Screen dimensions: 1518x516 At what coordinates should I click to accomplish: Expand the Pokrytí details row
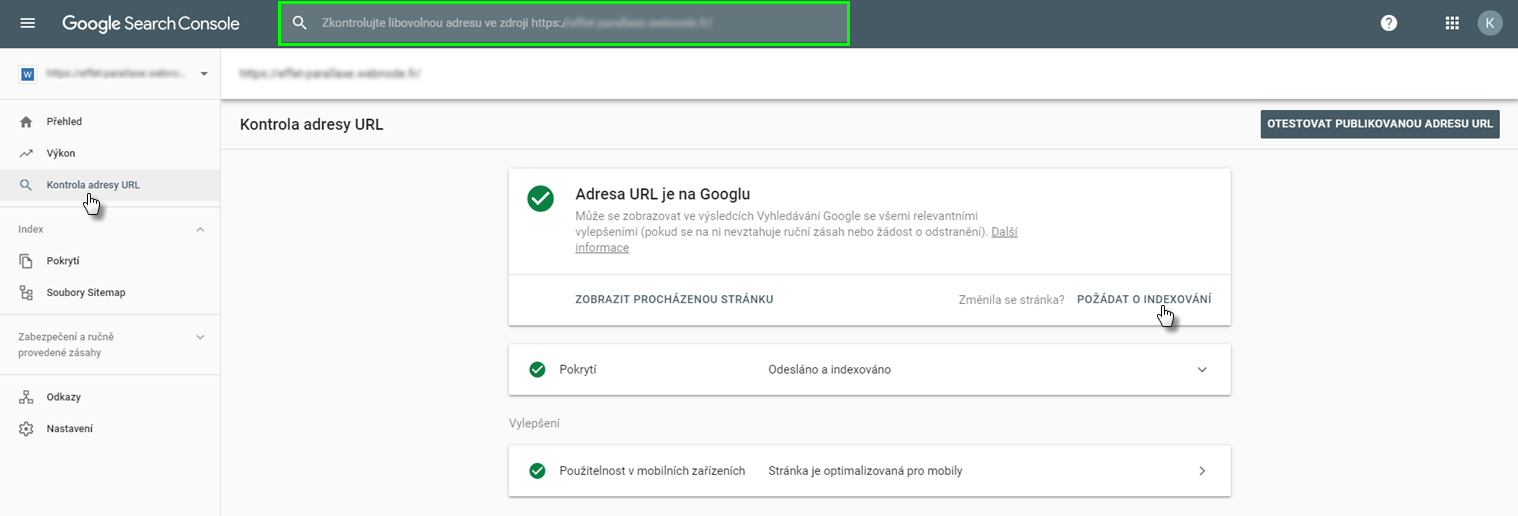tap(1201, 369)
